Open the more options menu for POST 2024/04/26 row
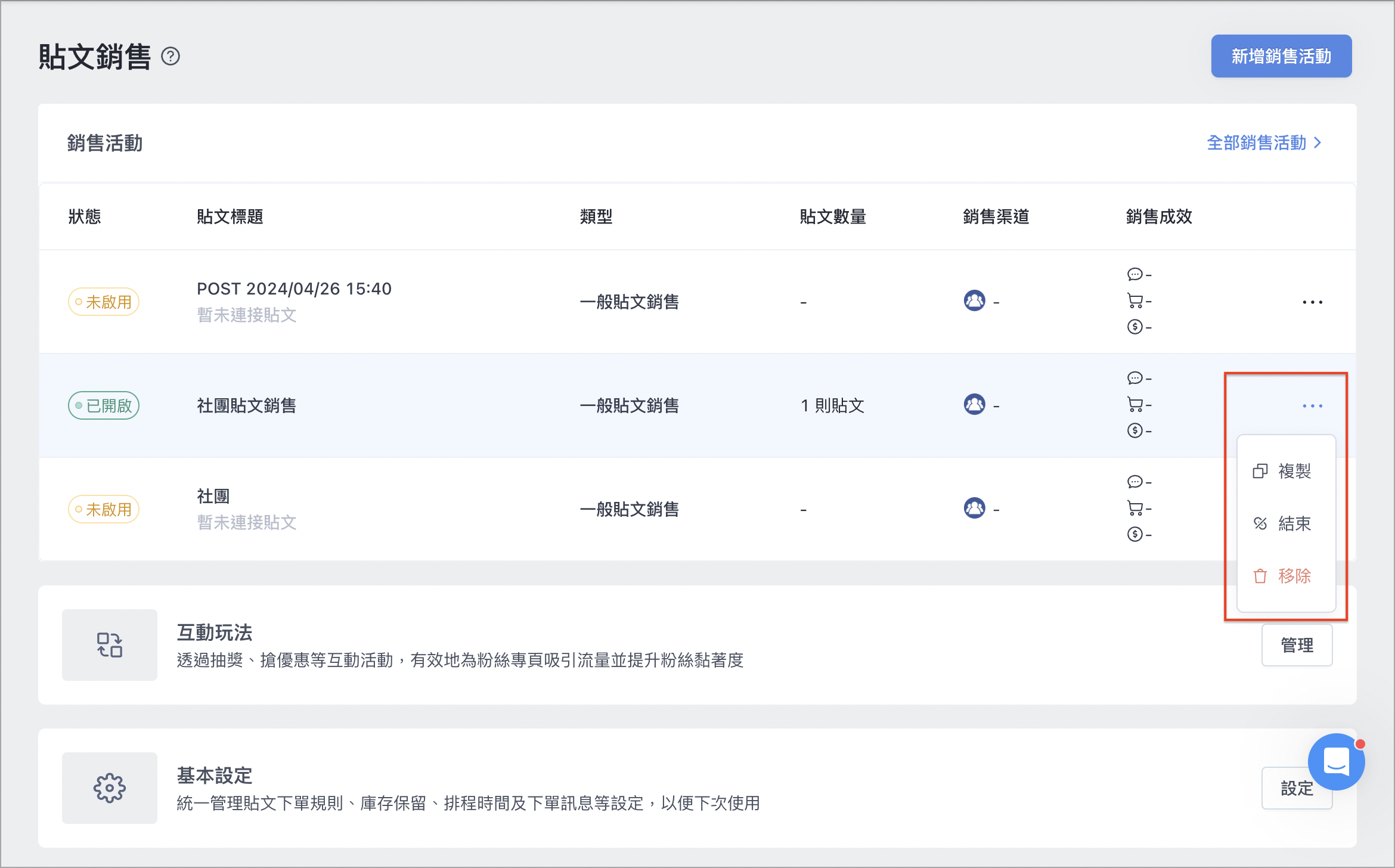Screen dimensions: 1395x868 point(1312,302)
